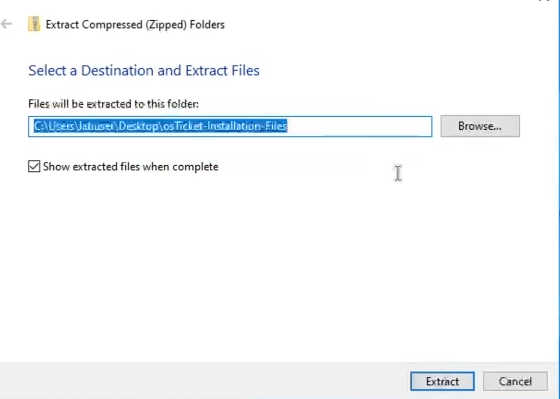This screenshot has height=399, width=560.
Task: Click the back arrow in the title bar
Action: click(6, 24)
